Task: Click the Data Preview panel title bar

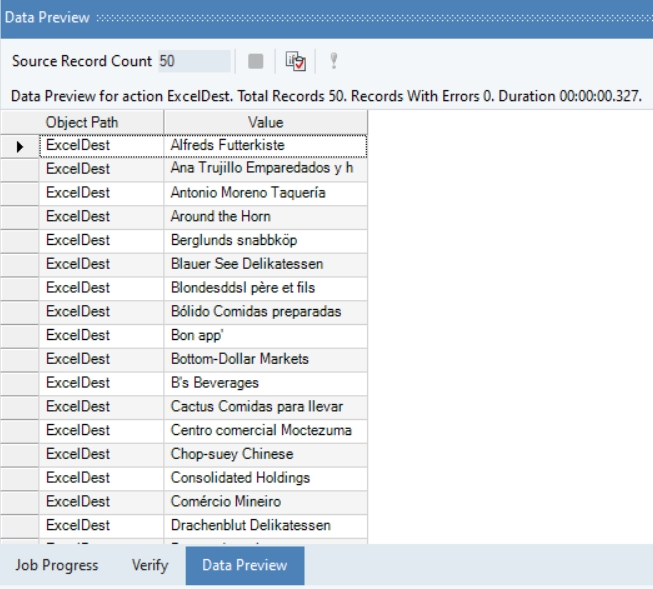Action: tap(326, 18)
